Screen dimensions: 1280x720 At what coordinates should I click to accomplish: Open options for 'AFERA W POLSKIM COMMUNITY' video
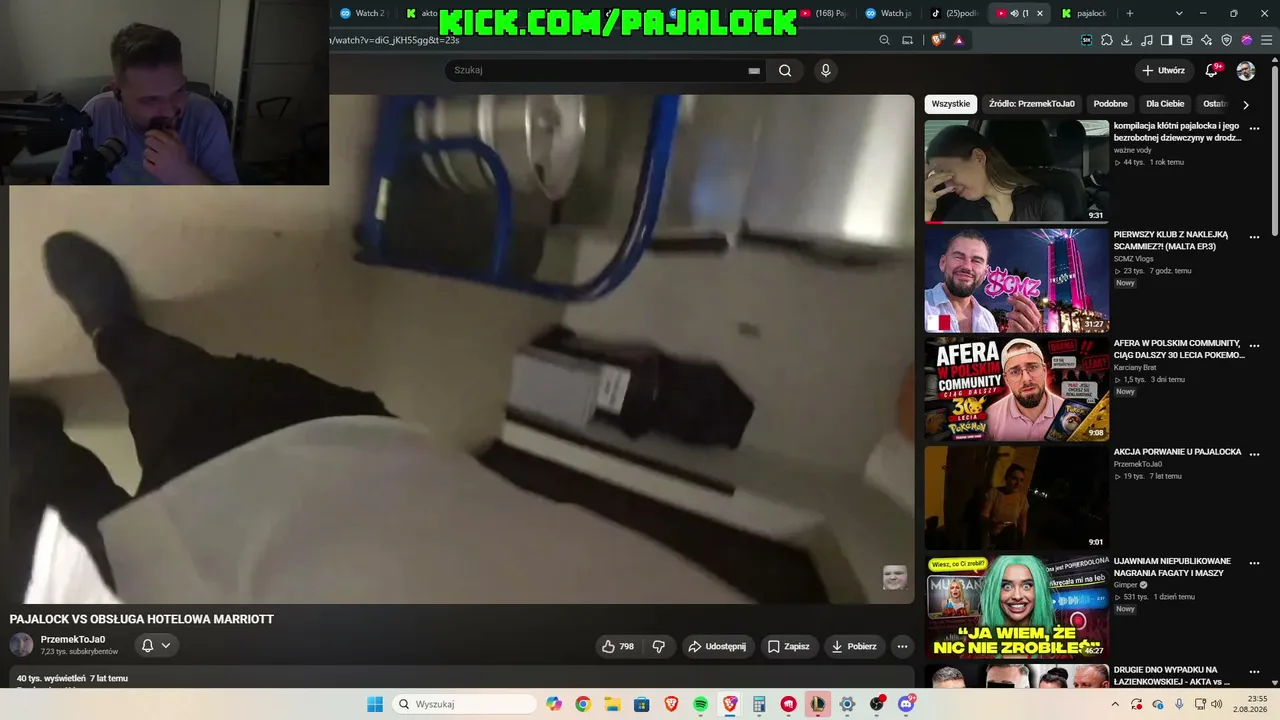tap(1254, 346)
